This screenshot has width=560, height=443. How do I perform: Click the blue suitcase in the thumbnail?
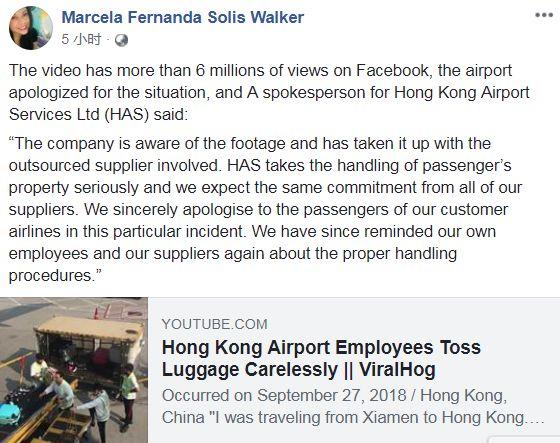point(9,414)
